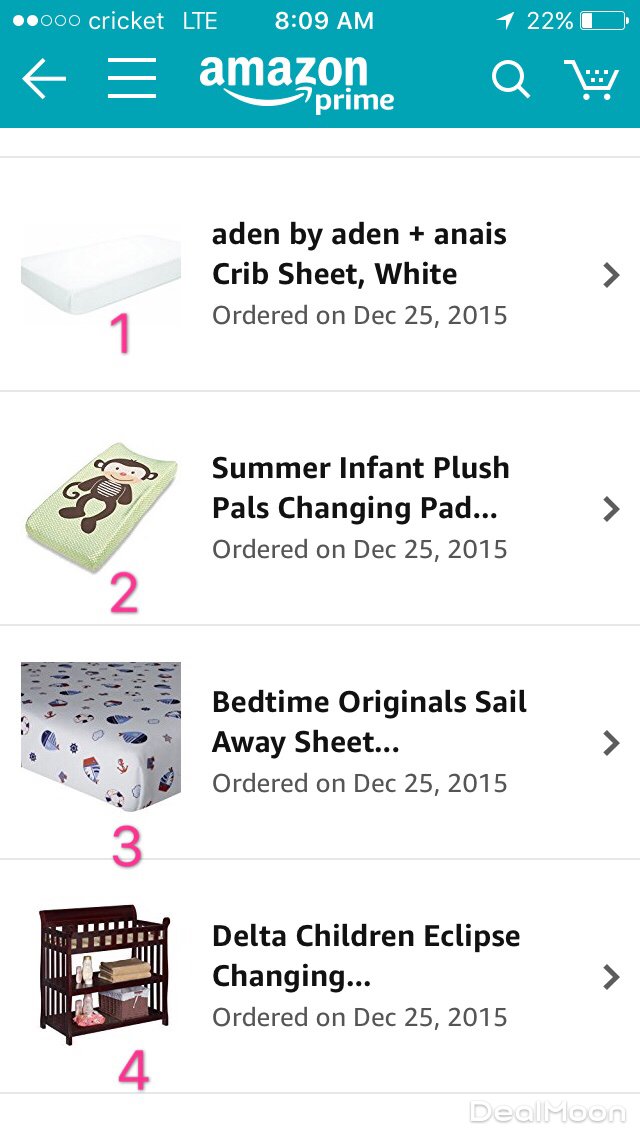Image resolution: width=640 pixels, height=1136 pixels.
Task: Tap the cellular signal strength dots
Action: [47, 21]
